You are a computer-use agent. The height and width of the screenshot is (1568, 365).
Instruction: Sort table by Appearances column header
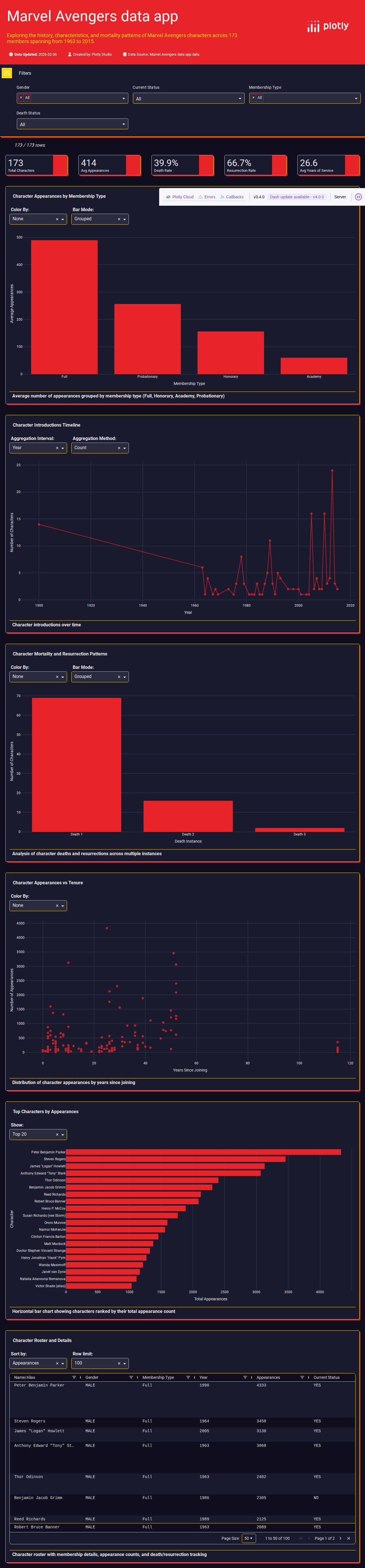tap(268, 1377)
